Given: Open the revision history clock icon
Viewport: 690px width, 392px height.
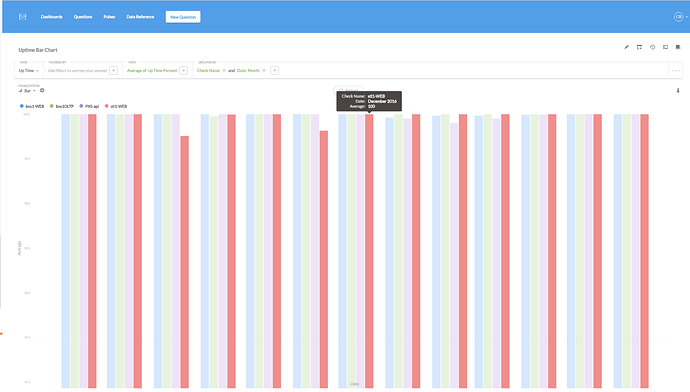Looking at the screenshot, I should pyautogui.click(x=653, y=47).
